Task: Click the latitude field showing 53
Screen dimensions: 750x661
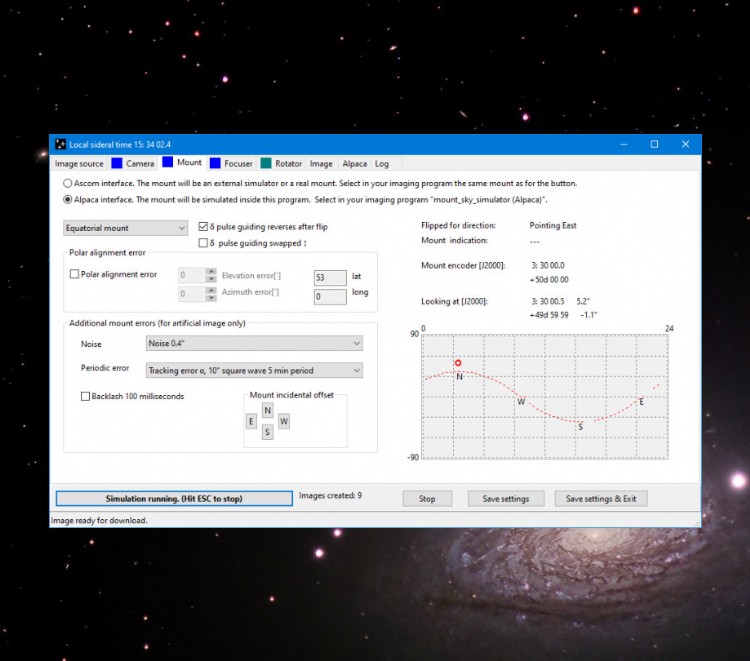Action: 330,277
